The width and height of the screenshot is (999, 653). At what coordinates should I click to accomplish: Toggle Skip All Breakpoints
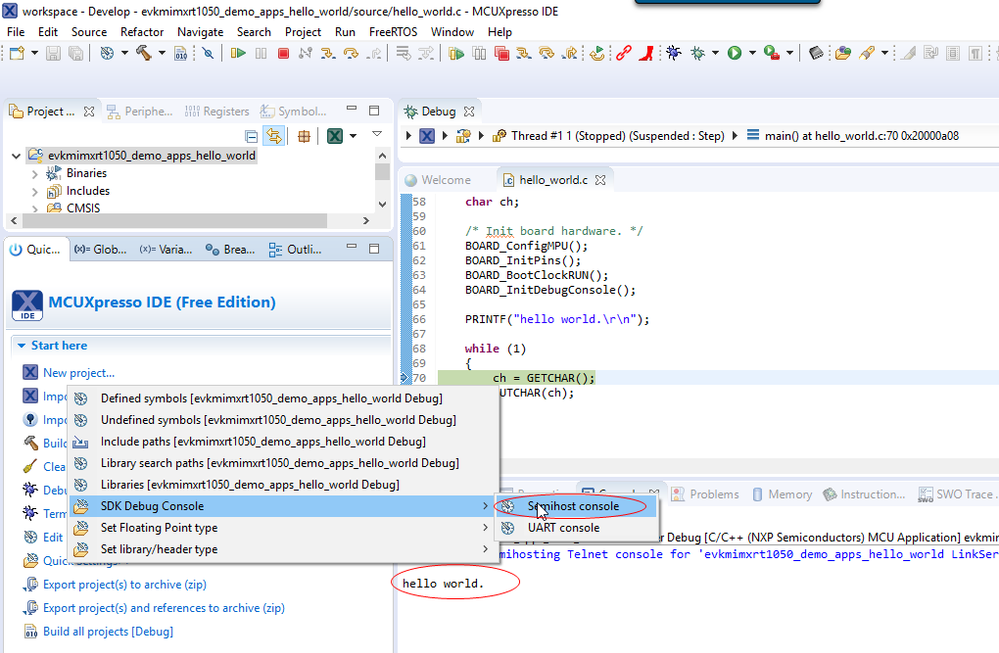[208, 54]
